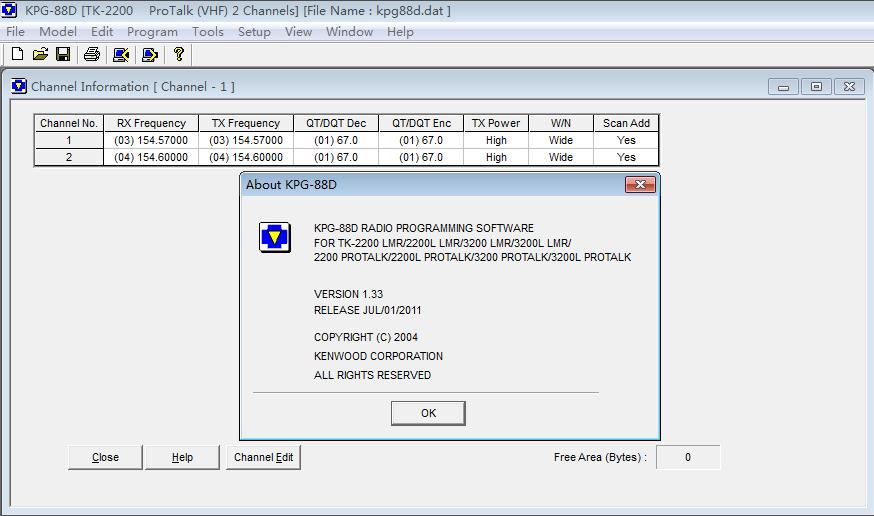Click the RX Frequency column header
Viewport: 874px width, 516px height.
(x=151, y=123)
